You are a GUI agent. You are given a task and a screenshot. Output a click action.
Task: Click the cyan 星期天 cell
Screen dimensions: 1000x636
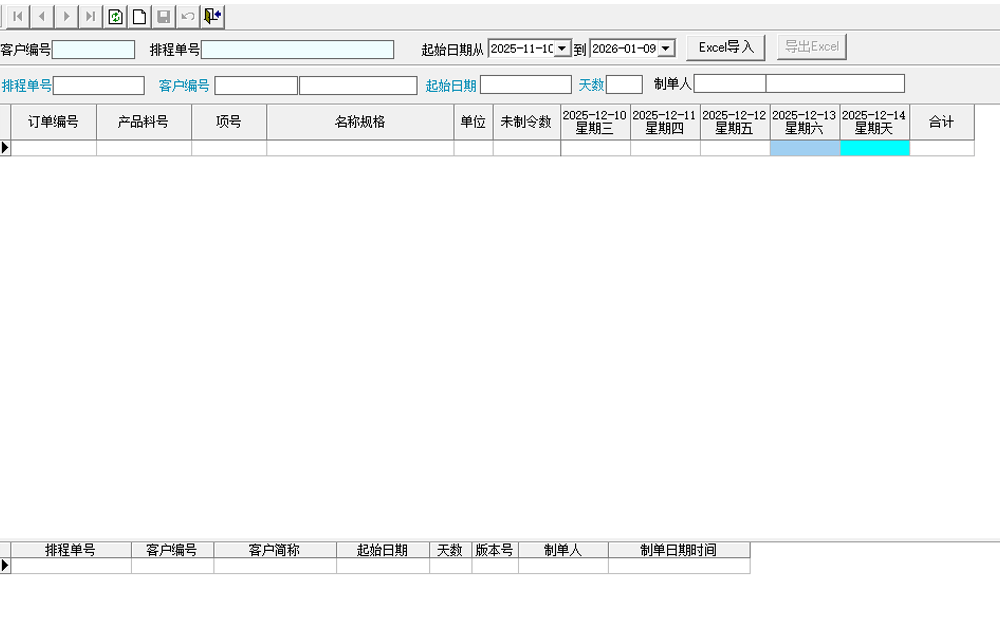coord(875,148)
